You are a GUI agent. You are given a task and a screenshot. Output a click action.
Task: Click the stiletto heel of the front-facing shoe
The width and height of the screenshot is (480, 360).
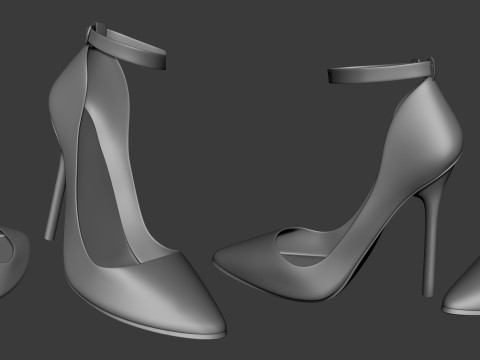[55, 197]
